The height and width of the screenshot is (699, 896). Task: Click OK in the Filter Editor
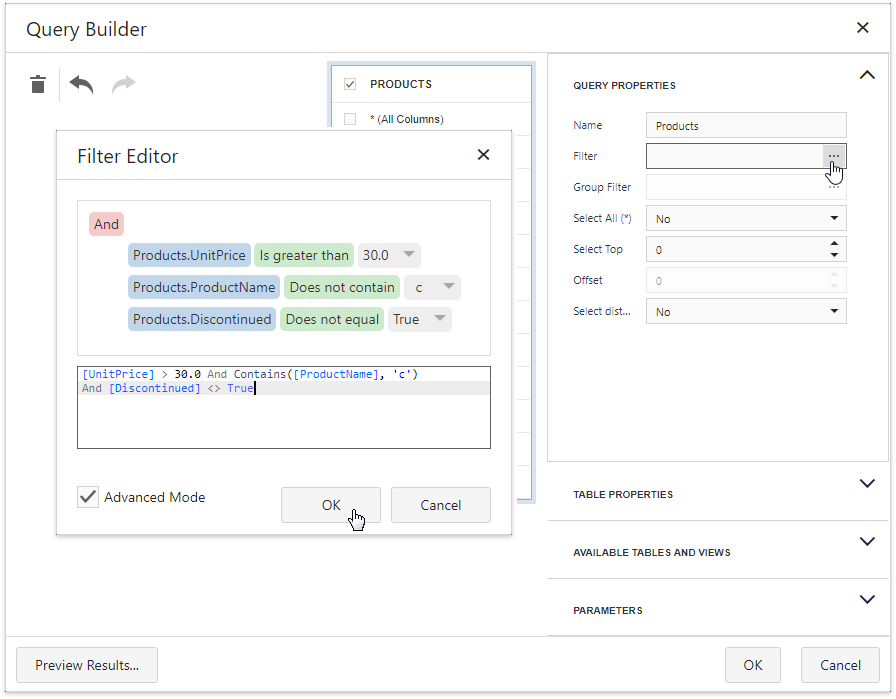click(331, 505)
